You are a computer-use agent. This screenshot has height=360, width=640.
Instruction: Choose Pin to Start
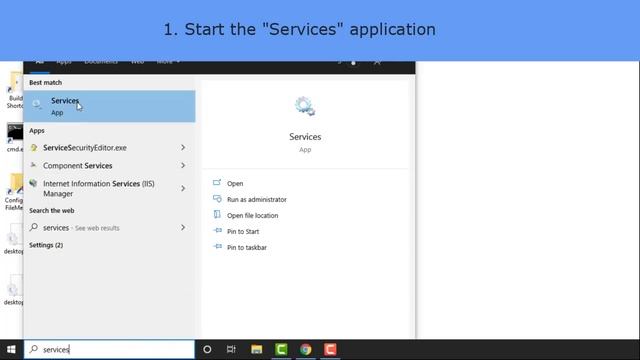pos(243,231)
